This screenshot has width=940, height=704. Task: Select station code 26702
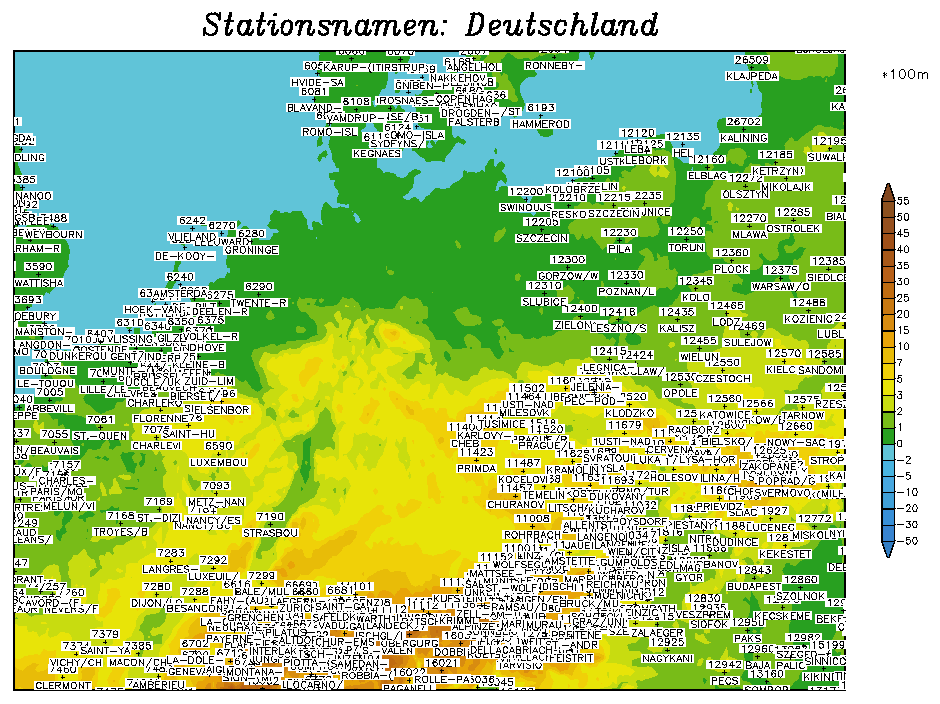tap(744, 122)
